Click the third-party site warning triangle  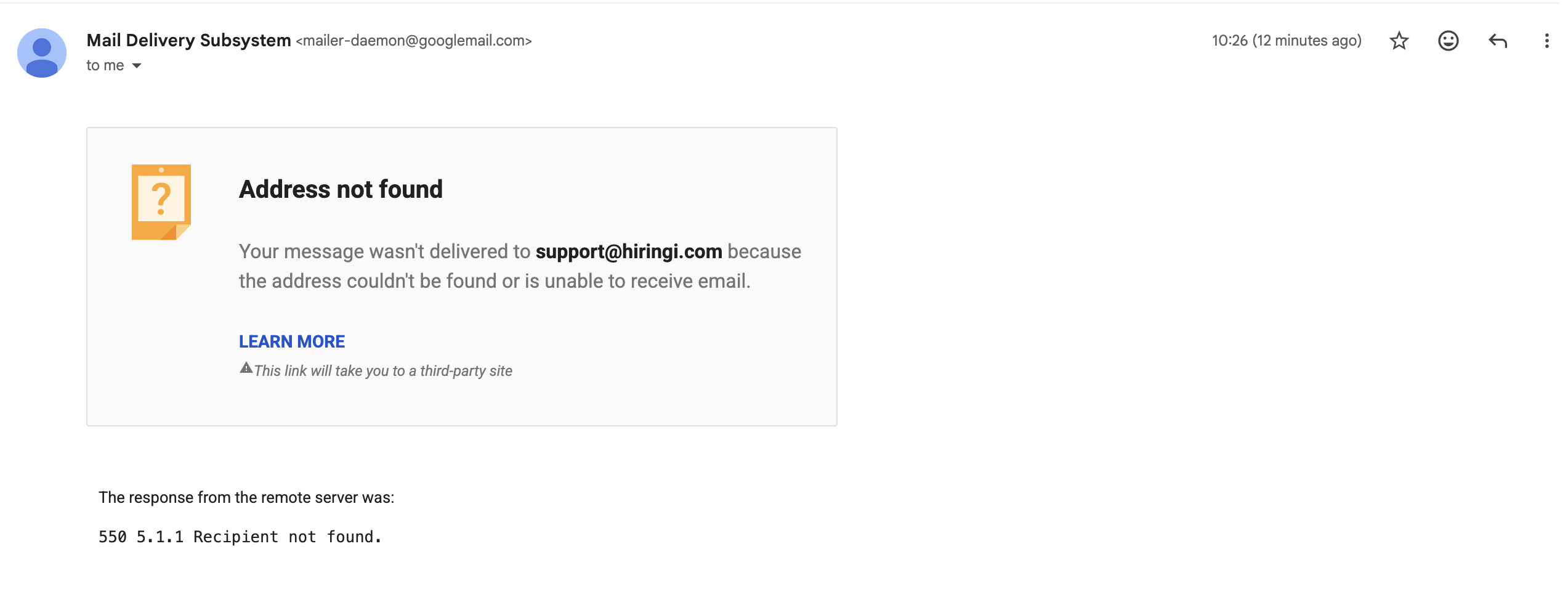(x=246, y=368)
